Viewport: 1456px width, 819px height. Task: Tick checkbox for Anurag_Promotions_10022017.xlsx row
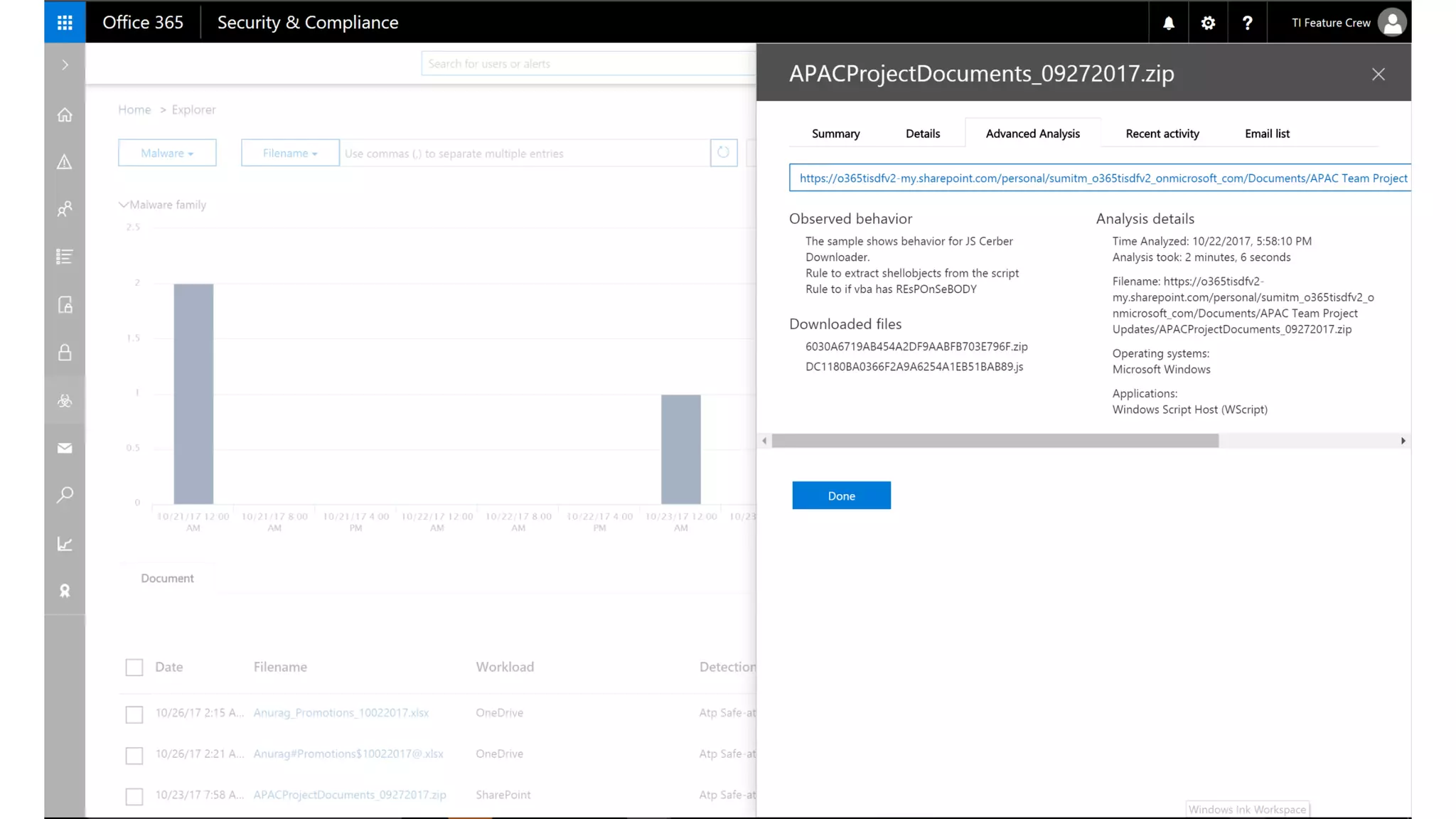(134, 714)
